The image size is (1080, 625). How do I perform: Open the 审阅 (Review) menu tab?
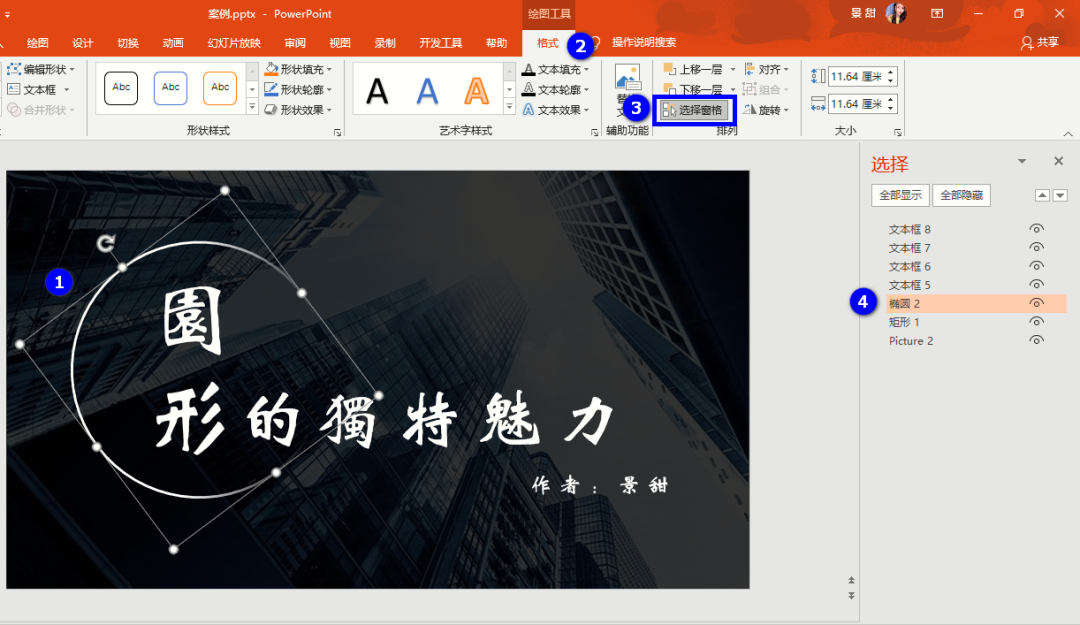click(x=295, y=43)
